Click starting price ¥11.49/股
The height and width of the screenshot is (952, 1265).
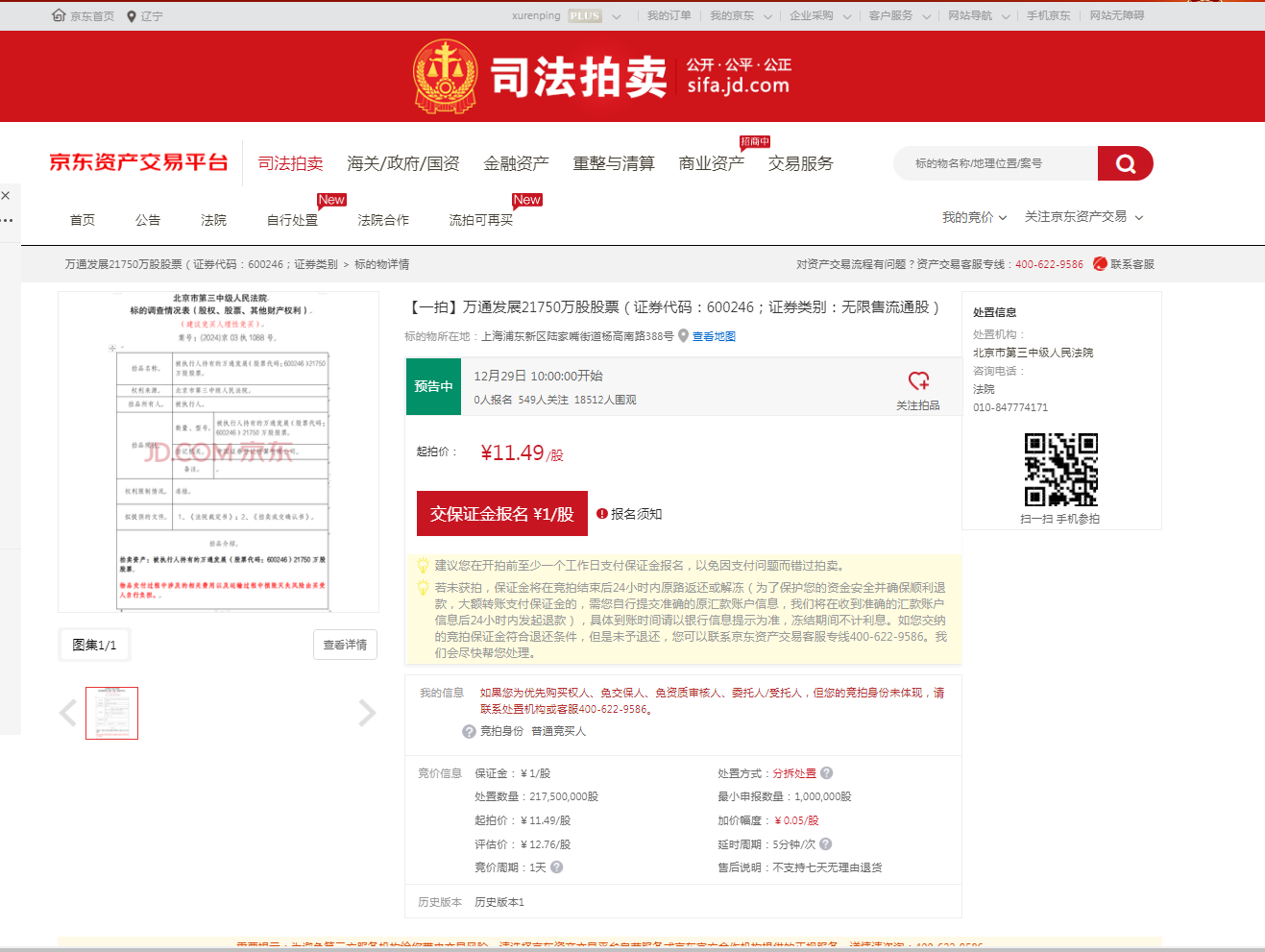click(x=522, y=453)
